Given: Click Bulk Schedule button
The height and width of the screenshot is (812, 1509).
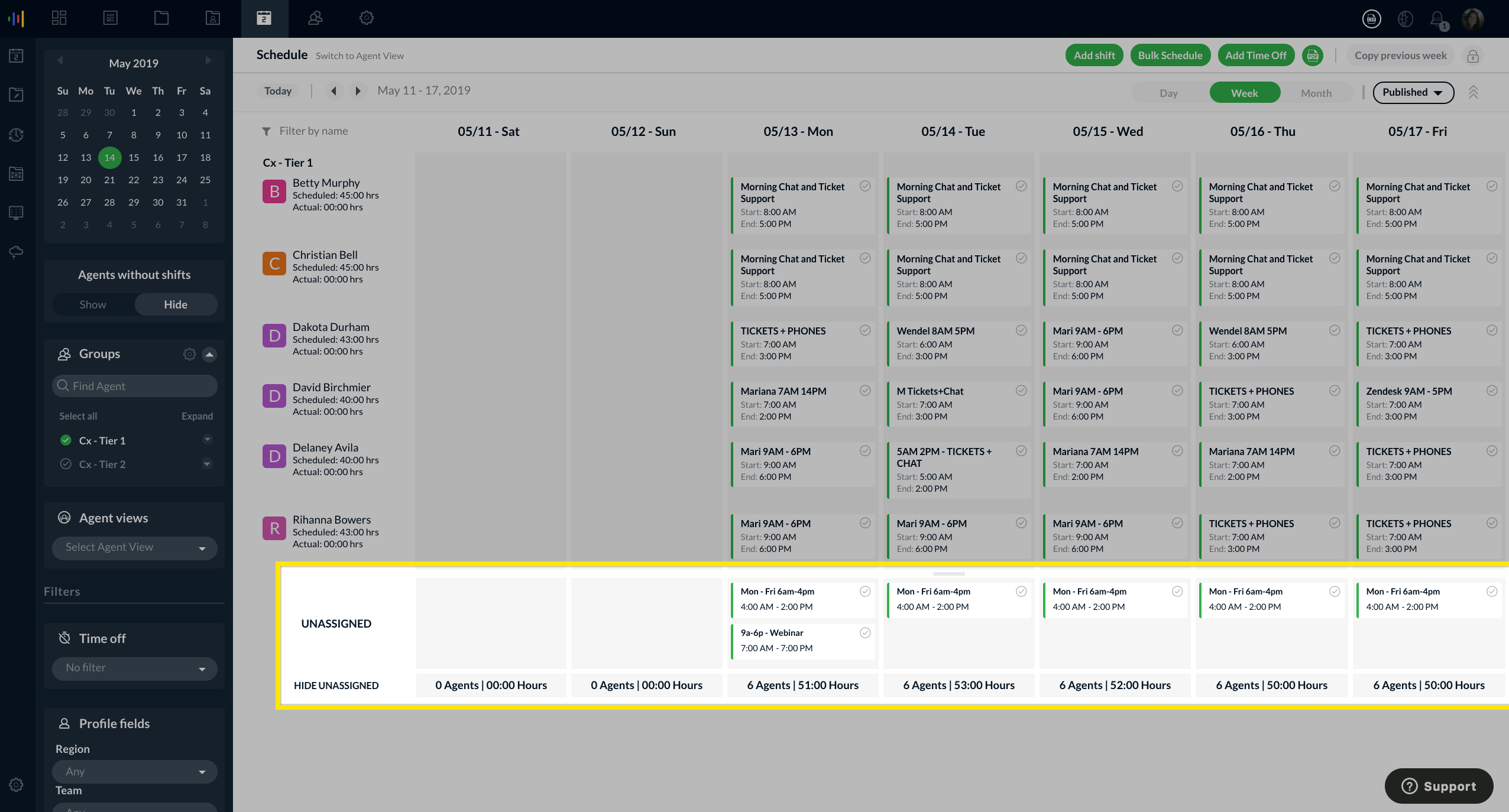Looking at the screenshot, I should (1170, 56).
